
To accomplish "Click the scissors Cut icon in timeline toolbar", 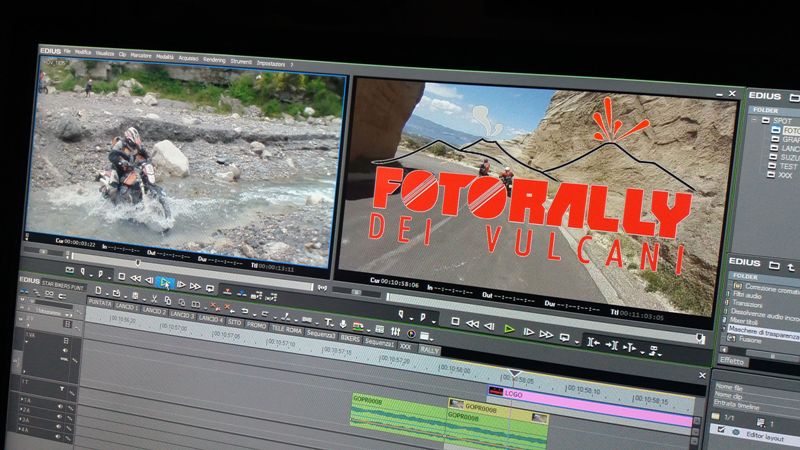I will coord(154,298).
